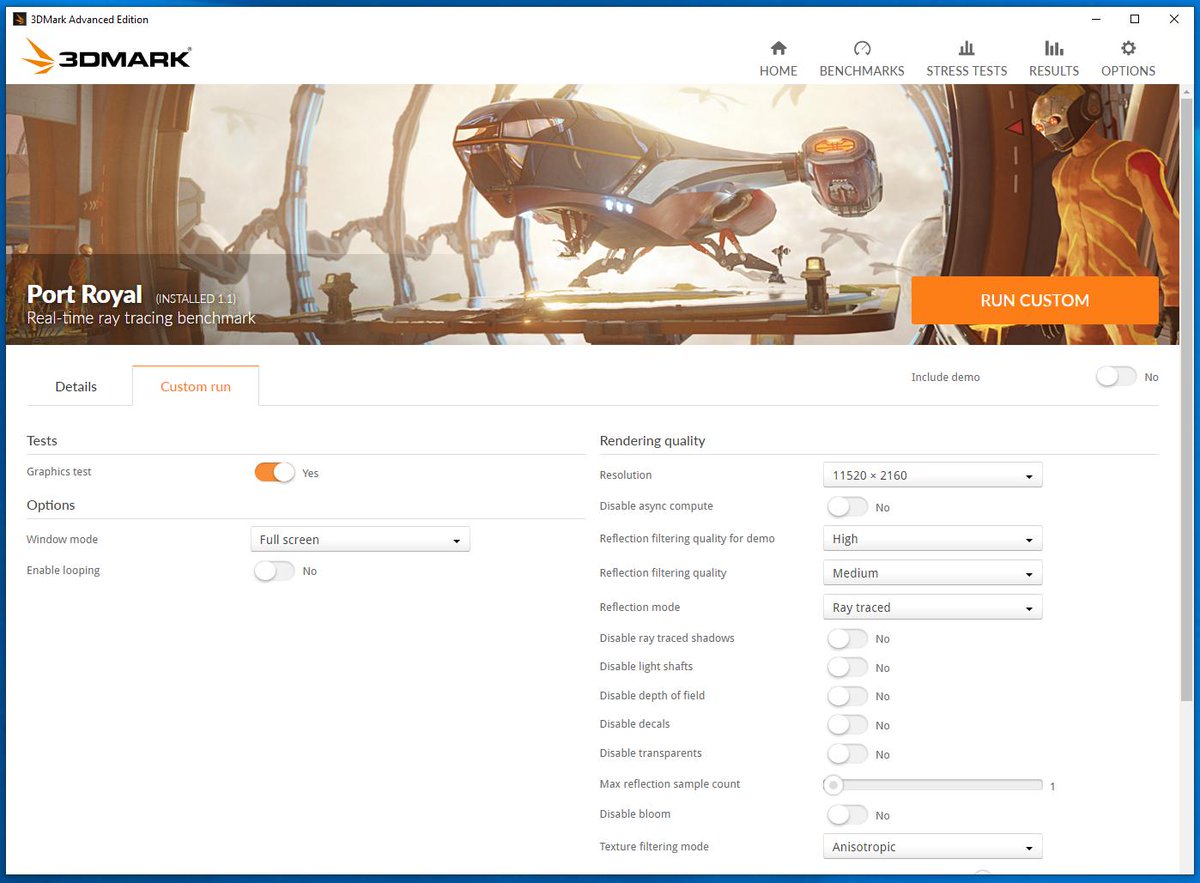Close the 3DMark window
This screenshot has width=1200, height=883.
pyautogui.click(x=1176, y=19)
